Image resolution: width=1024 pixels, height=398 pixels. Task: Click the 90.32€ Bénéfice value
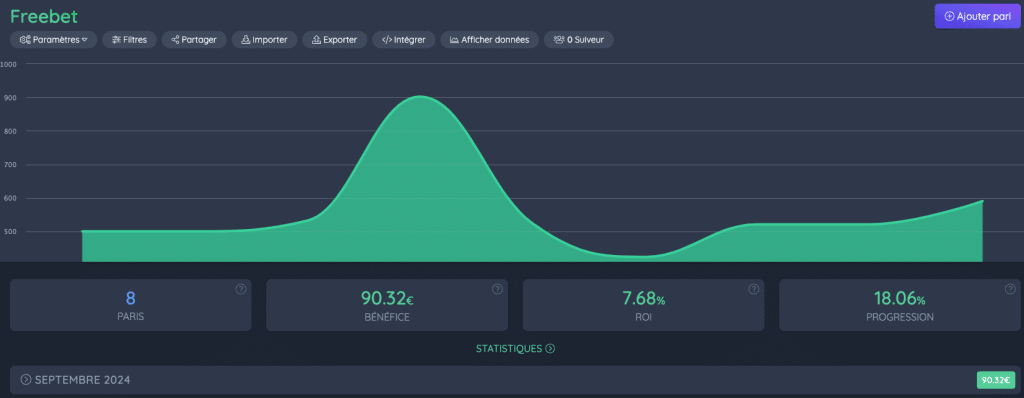(387, 299)
